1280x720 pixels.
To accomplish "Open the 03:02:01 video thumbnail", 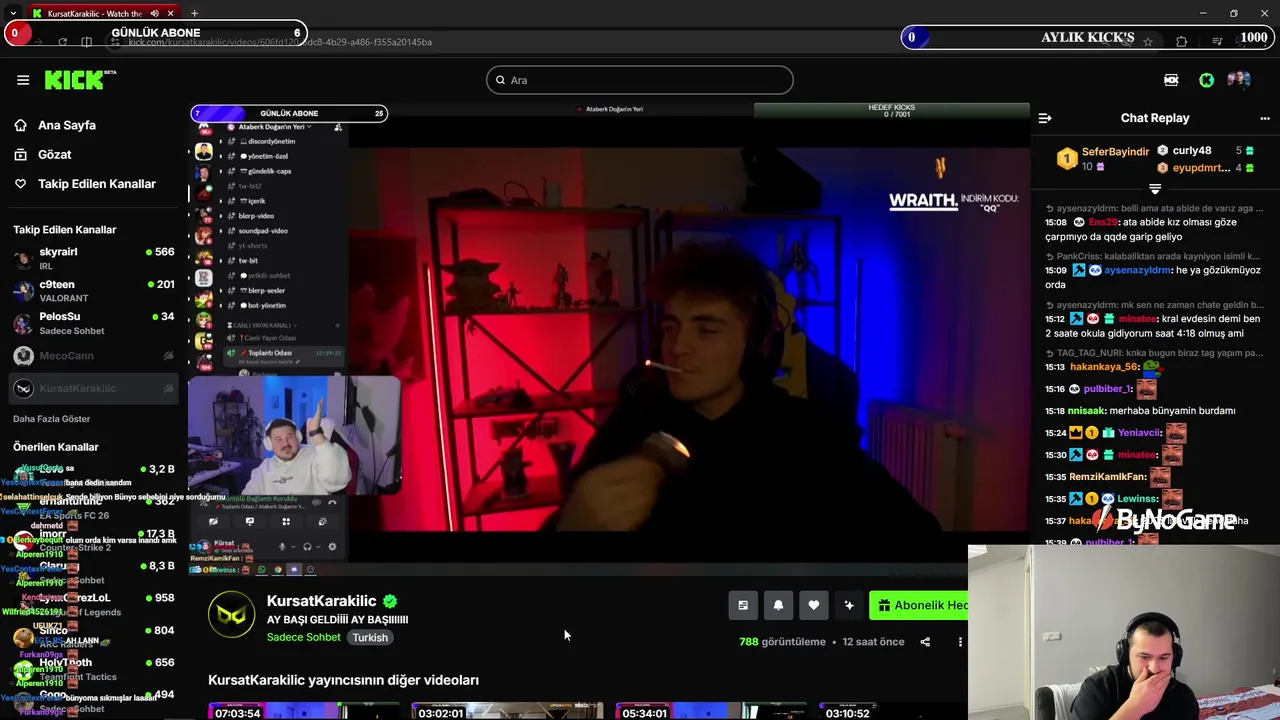I will (507, 711).
